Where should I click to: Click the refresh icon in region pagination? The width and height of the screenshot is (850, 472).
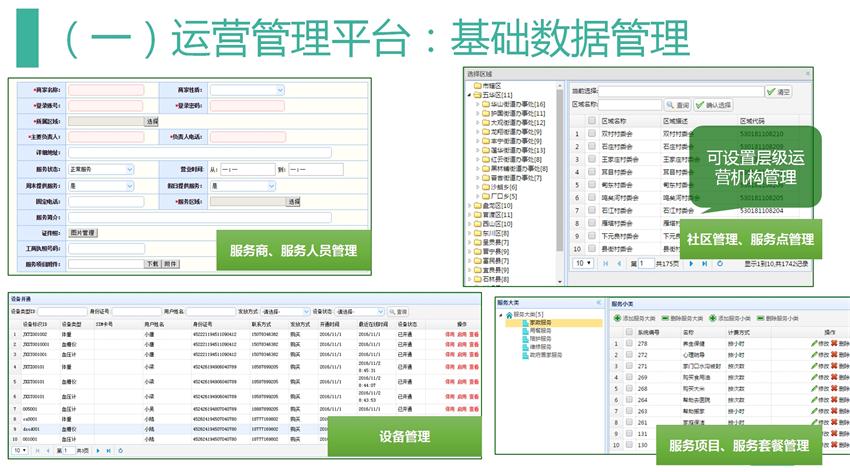(720, 263)
